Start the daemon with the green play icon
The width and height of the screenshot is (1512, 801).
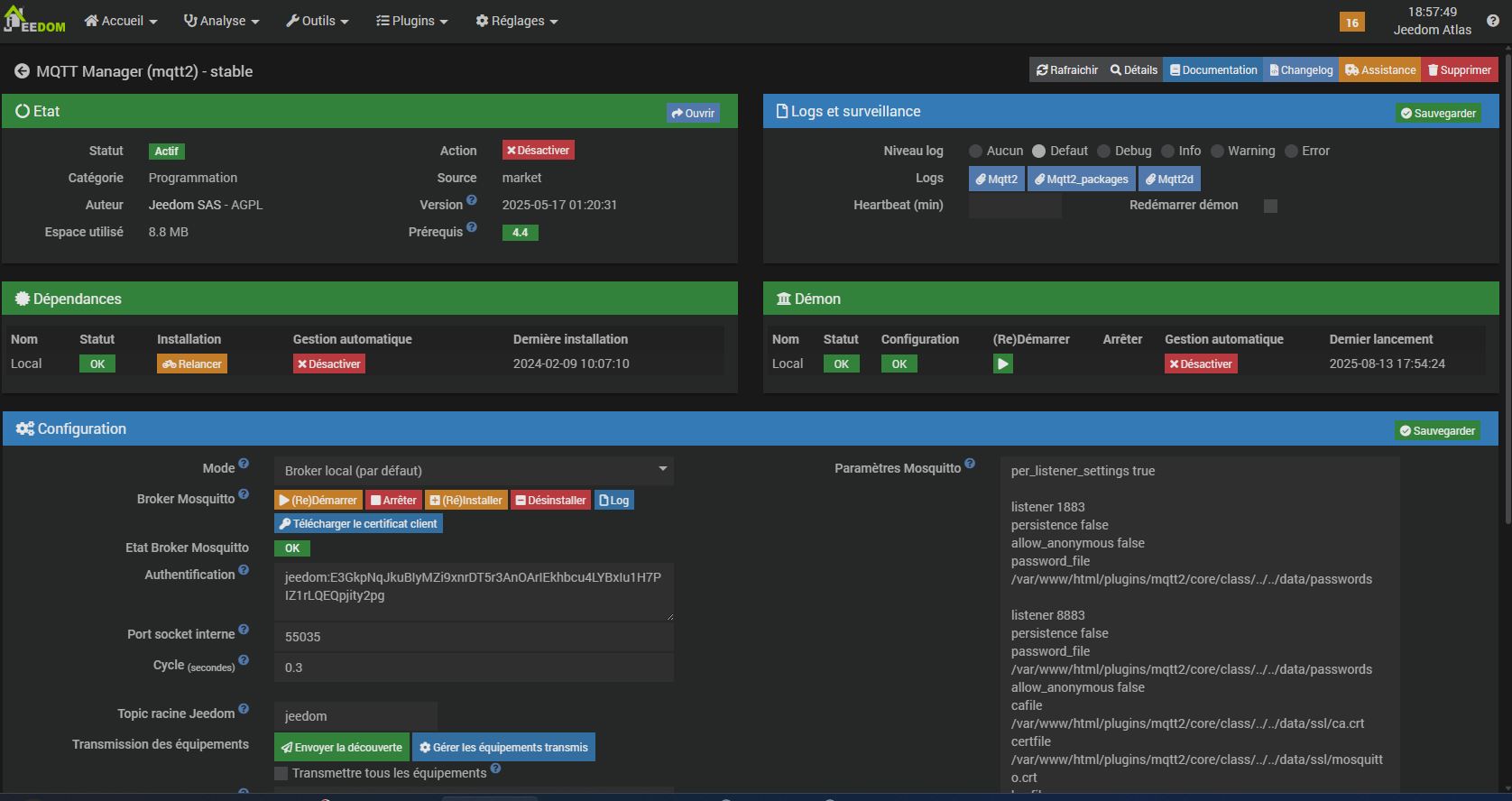pos(1002,364)
